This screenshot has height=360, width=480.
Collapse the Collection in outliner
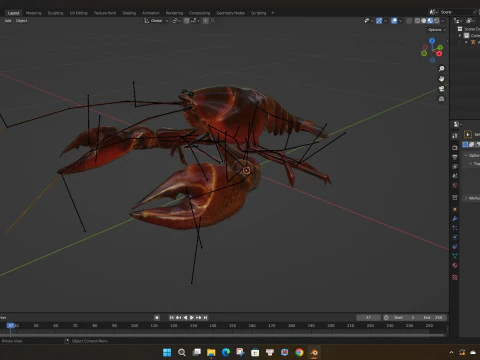[460, 35]
